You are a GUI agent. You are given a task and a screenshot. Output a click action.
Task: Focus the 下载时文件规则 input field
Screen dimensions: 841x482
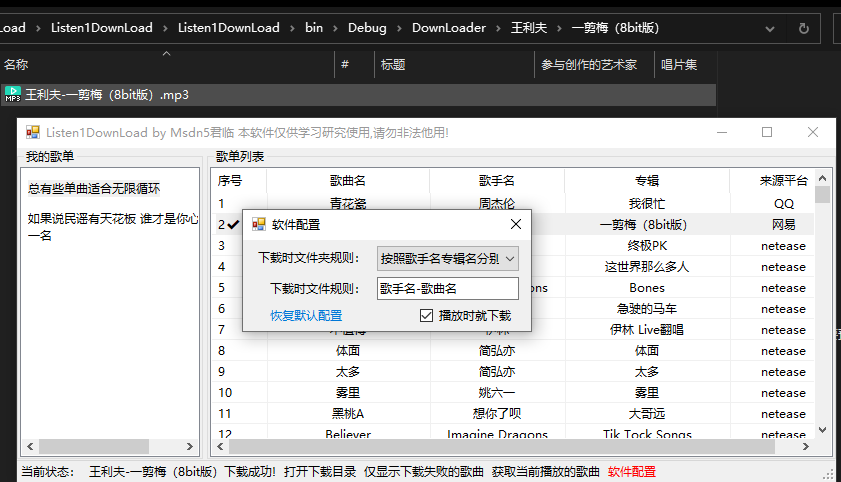[x=447, y=288]
